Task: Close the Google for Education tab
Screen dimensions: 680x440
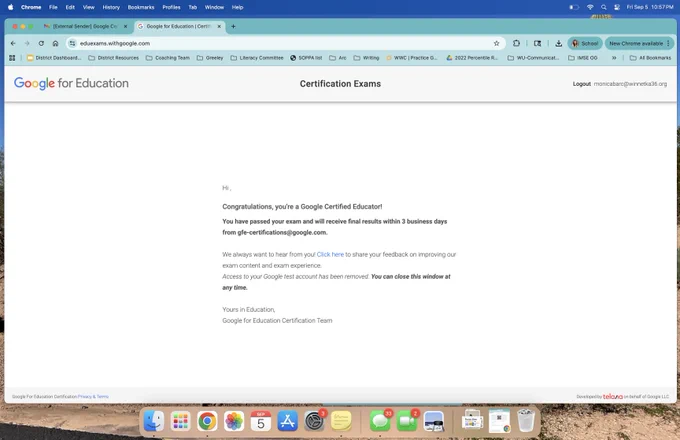Action: point(219,26)
